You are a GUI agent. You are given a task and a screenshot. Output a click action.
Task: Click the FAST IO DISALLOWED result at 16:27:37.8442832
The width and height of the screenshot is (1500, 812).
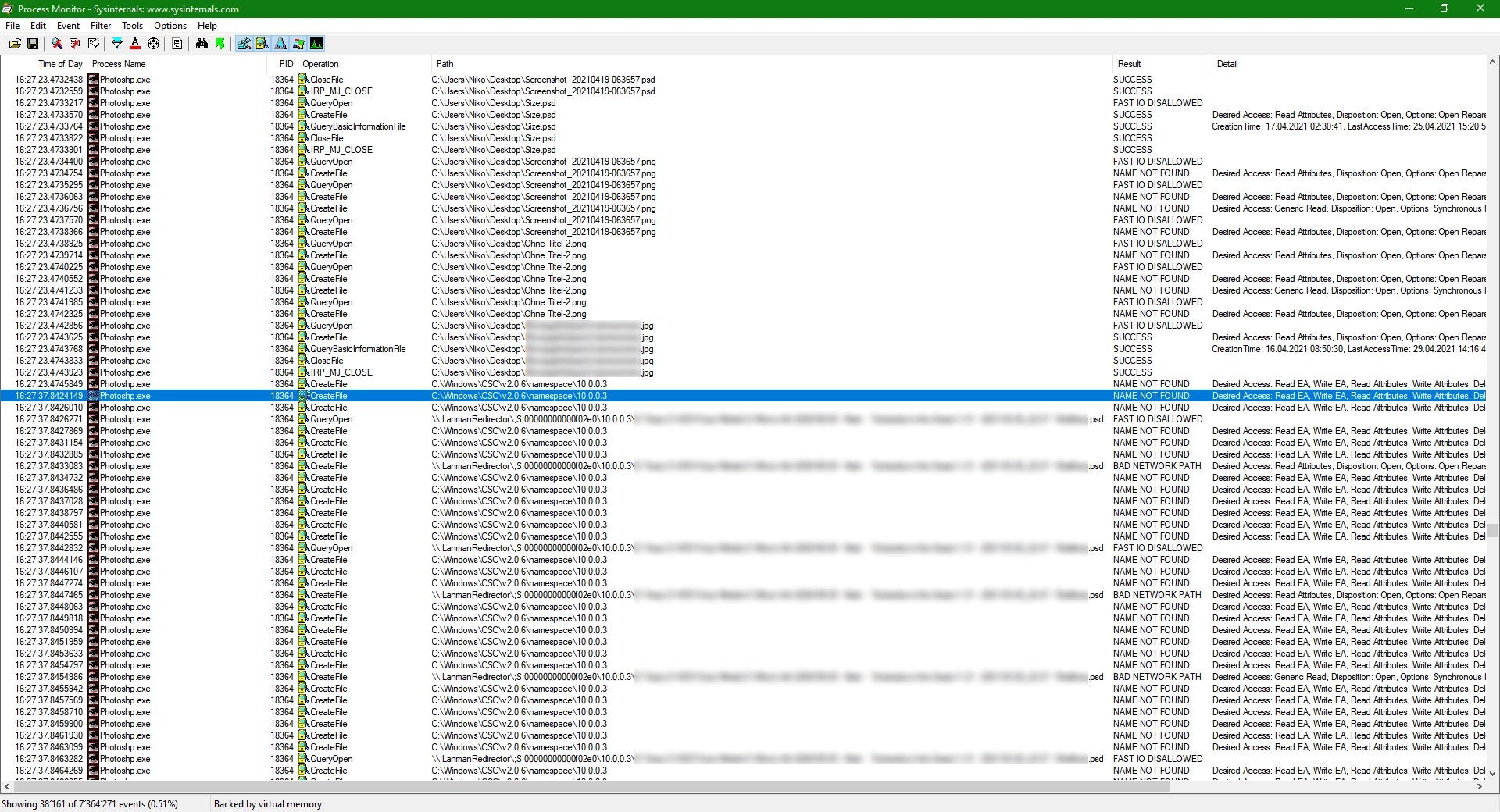click(1158, 548)
